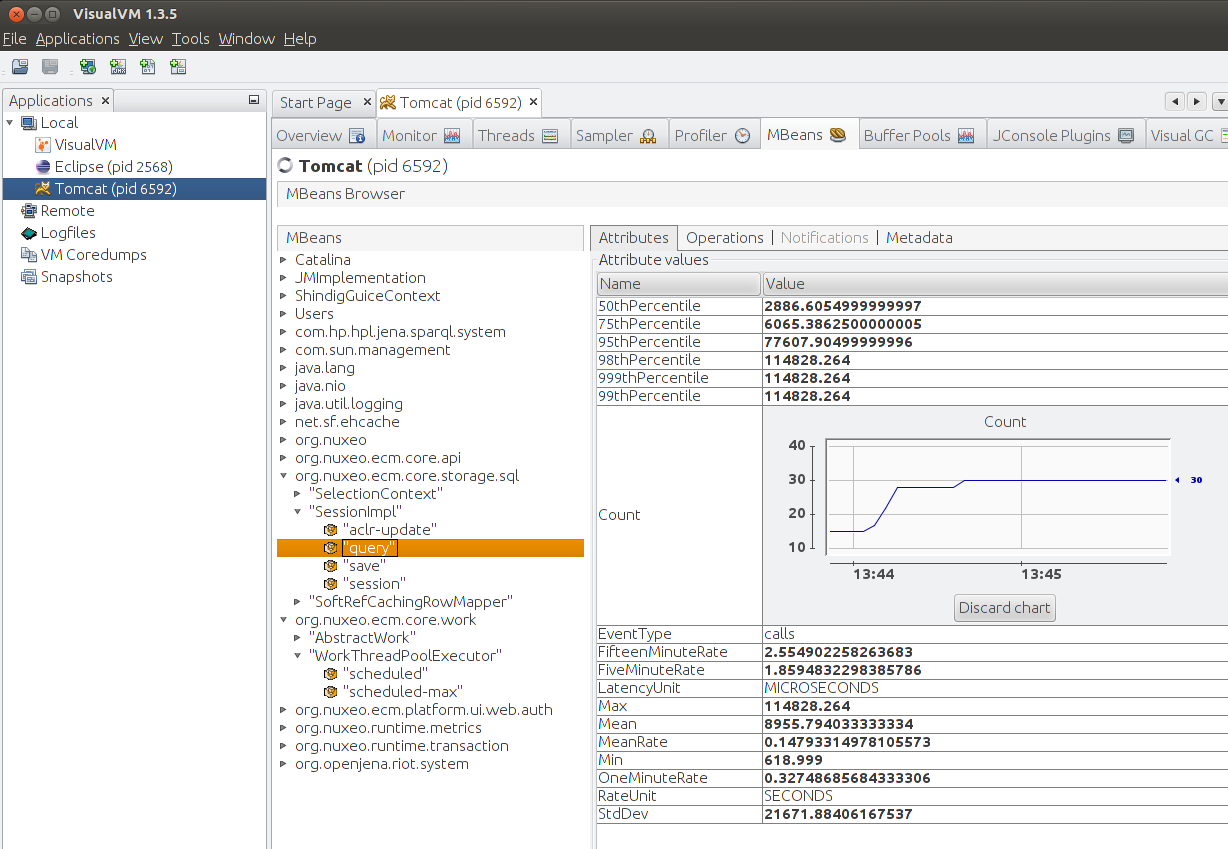Open the Metadata tab
The height and width of the screenshot is (849, 1228).
click(x=919, y=238)
